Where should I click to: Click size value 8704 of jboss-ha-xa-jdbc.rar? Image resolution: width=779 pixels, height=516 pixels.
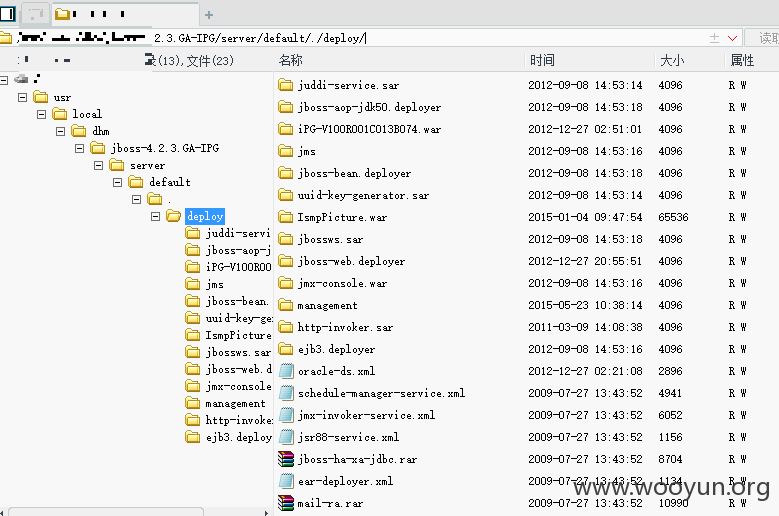click(670, 459)
